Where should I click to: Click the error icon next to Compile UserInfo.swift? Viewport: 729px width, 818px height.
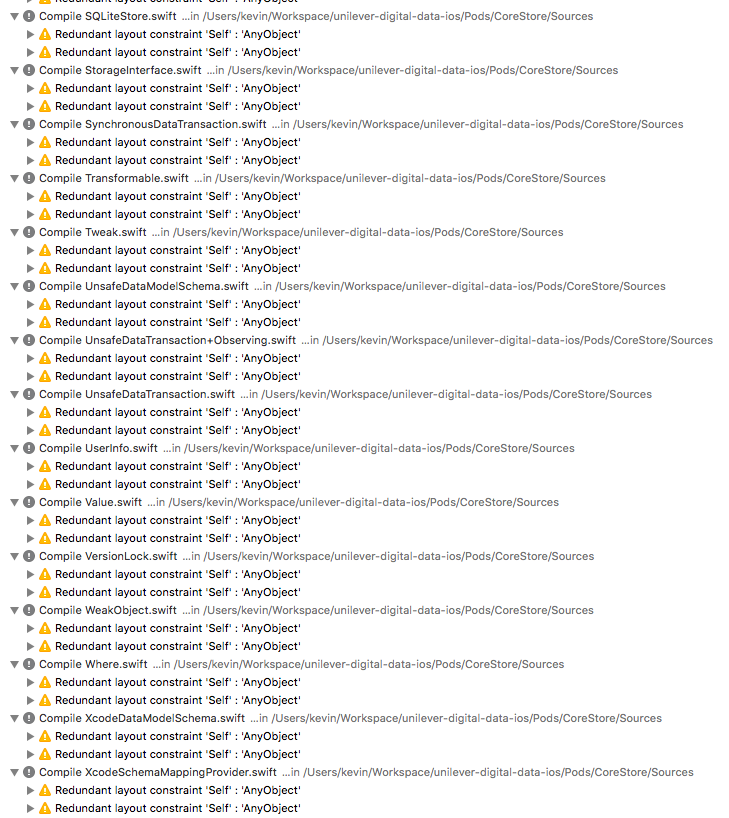(29, 448)
